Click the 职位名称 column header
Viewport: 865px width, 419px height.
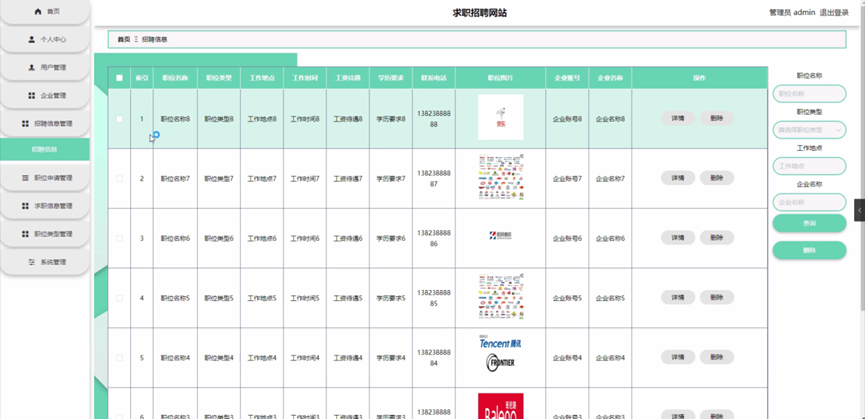point(175,78)
